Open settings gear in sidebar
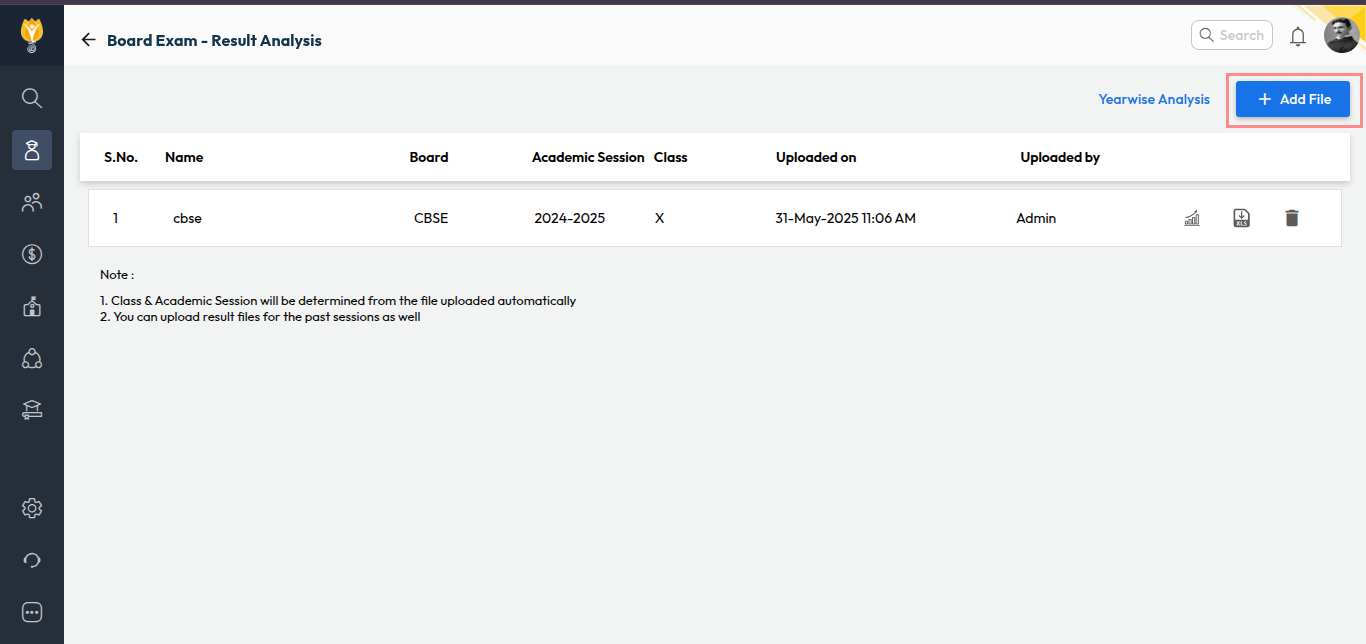The width and height of the screenshot is (1366, 644). pyautogui.click(x=32, y=508)
